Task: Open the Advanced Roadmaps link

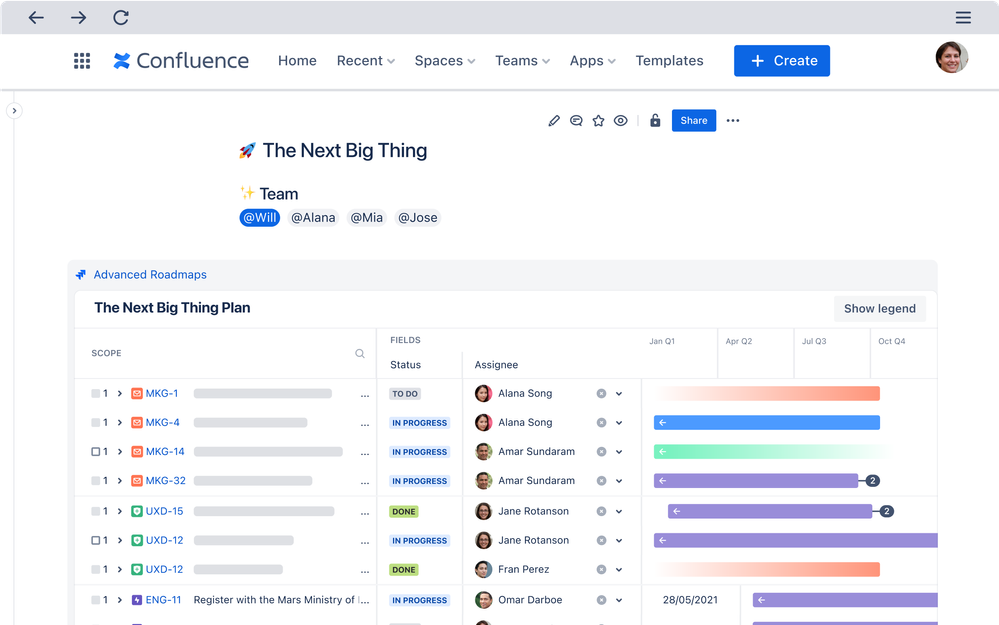Action: [150, 275]
